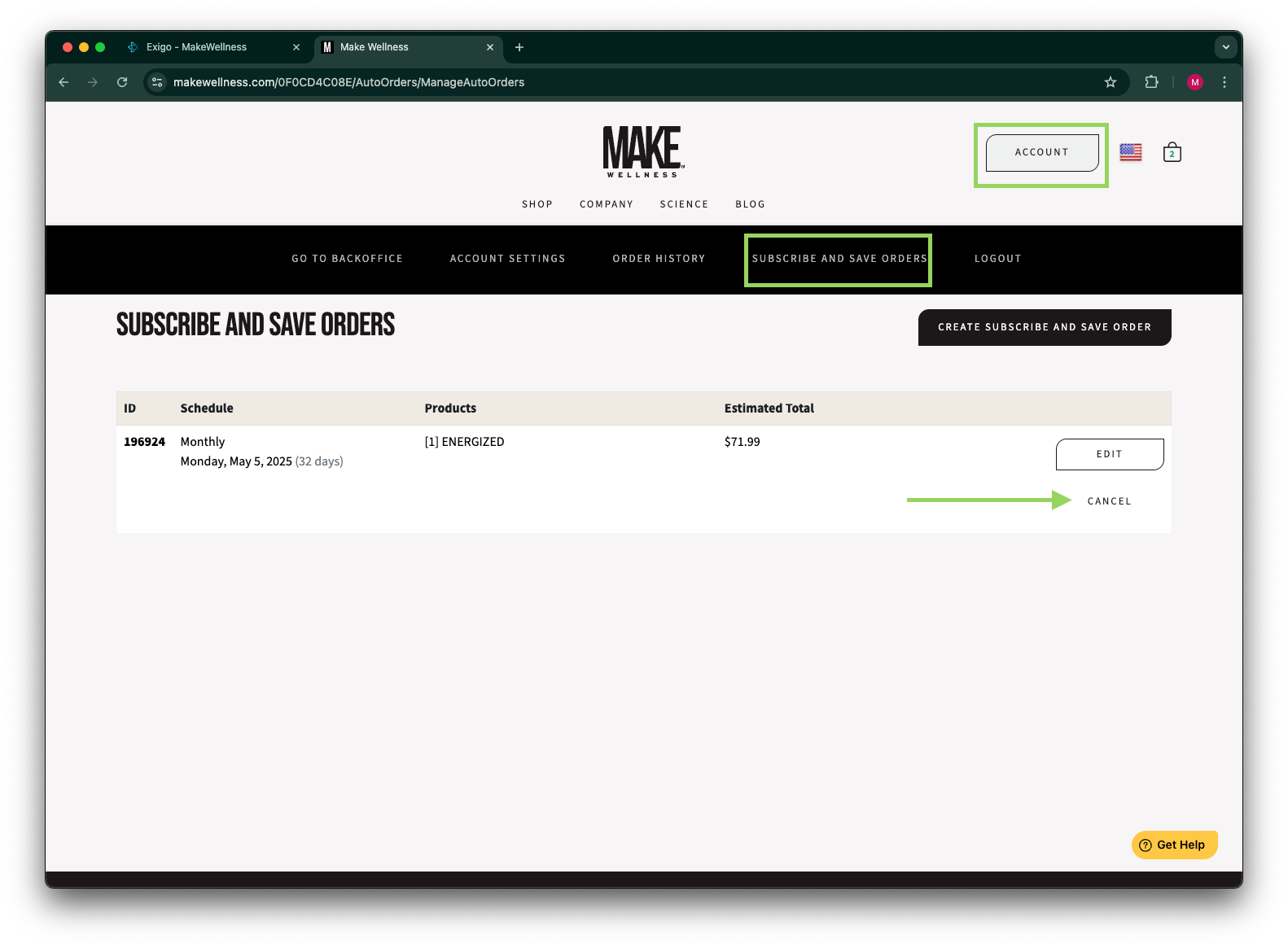Click order ID 196924

pos(144,442)
